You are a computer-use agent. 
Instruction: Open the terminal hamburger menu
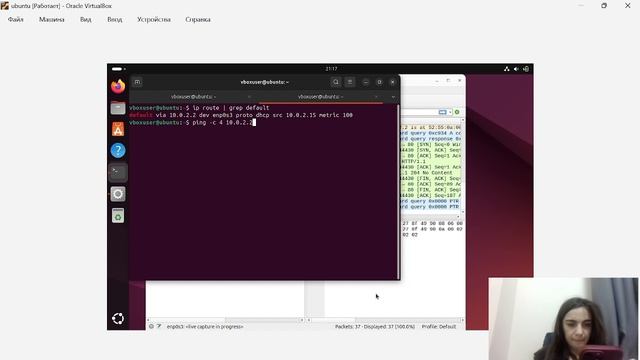tap(350, 82)
